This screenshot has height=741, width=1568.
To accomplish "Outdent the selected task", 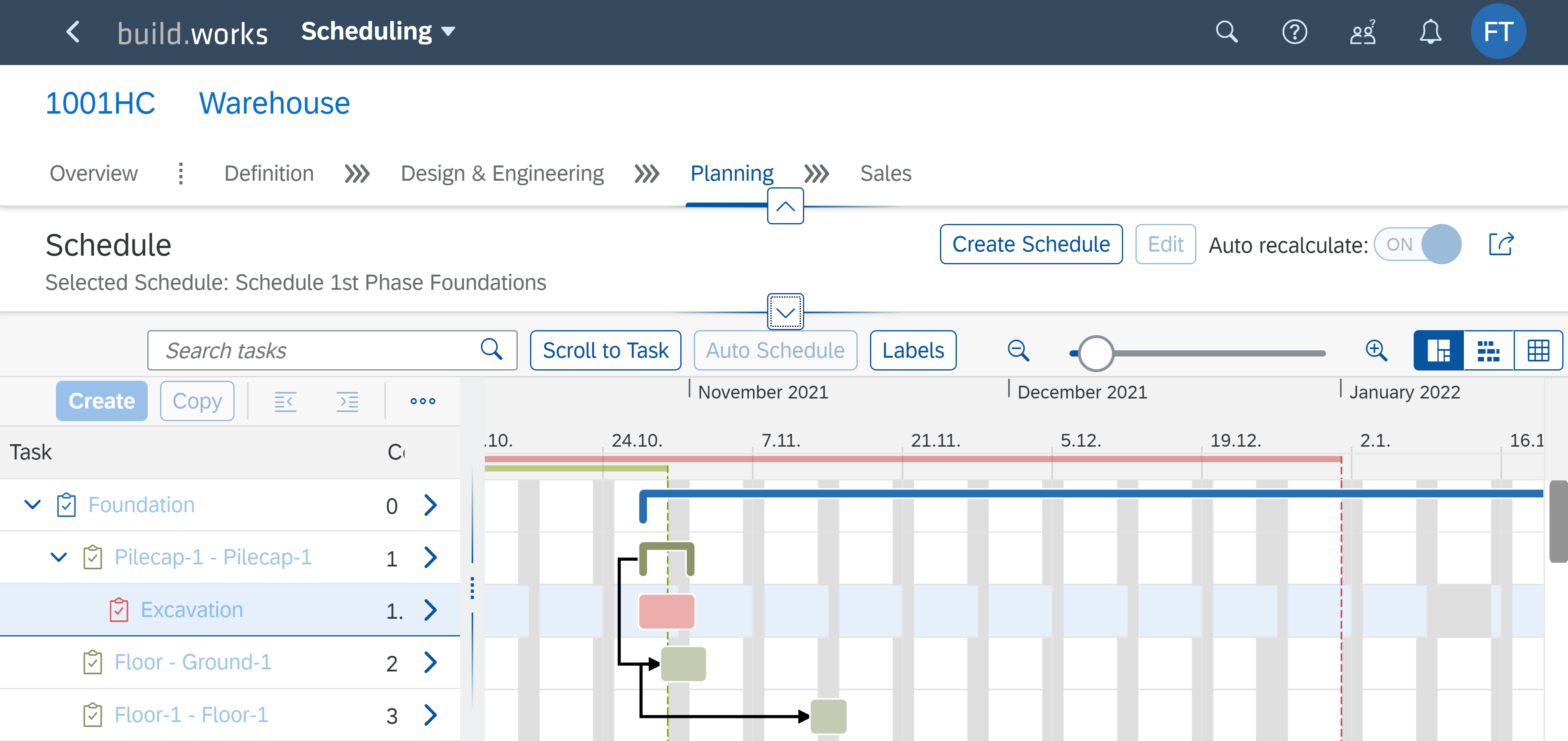I will 285,401.
